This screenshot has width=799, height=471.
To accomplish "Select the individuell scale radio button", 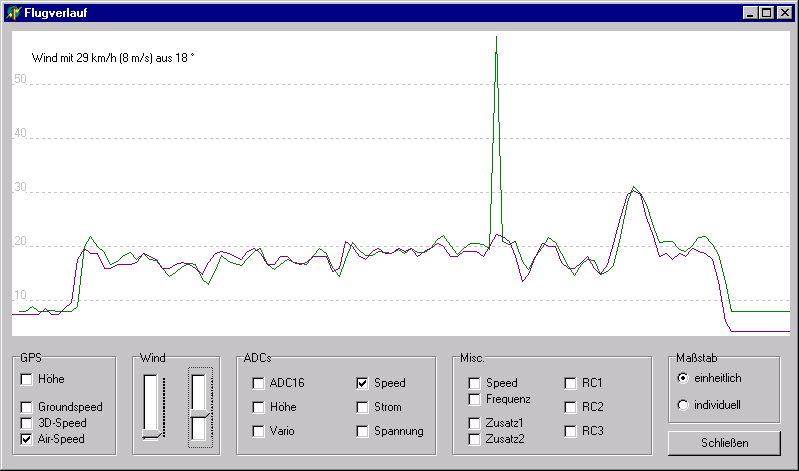I will click(x=683, y=406).
